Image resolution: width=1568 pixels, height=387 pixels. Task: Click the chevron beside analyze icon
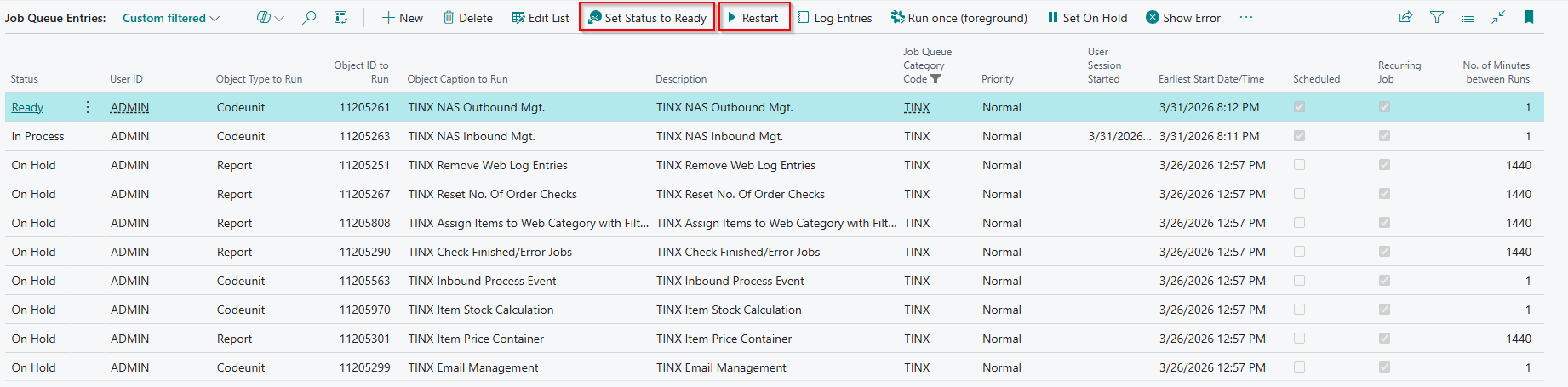pyautogui.click(x=279, y=19)
